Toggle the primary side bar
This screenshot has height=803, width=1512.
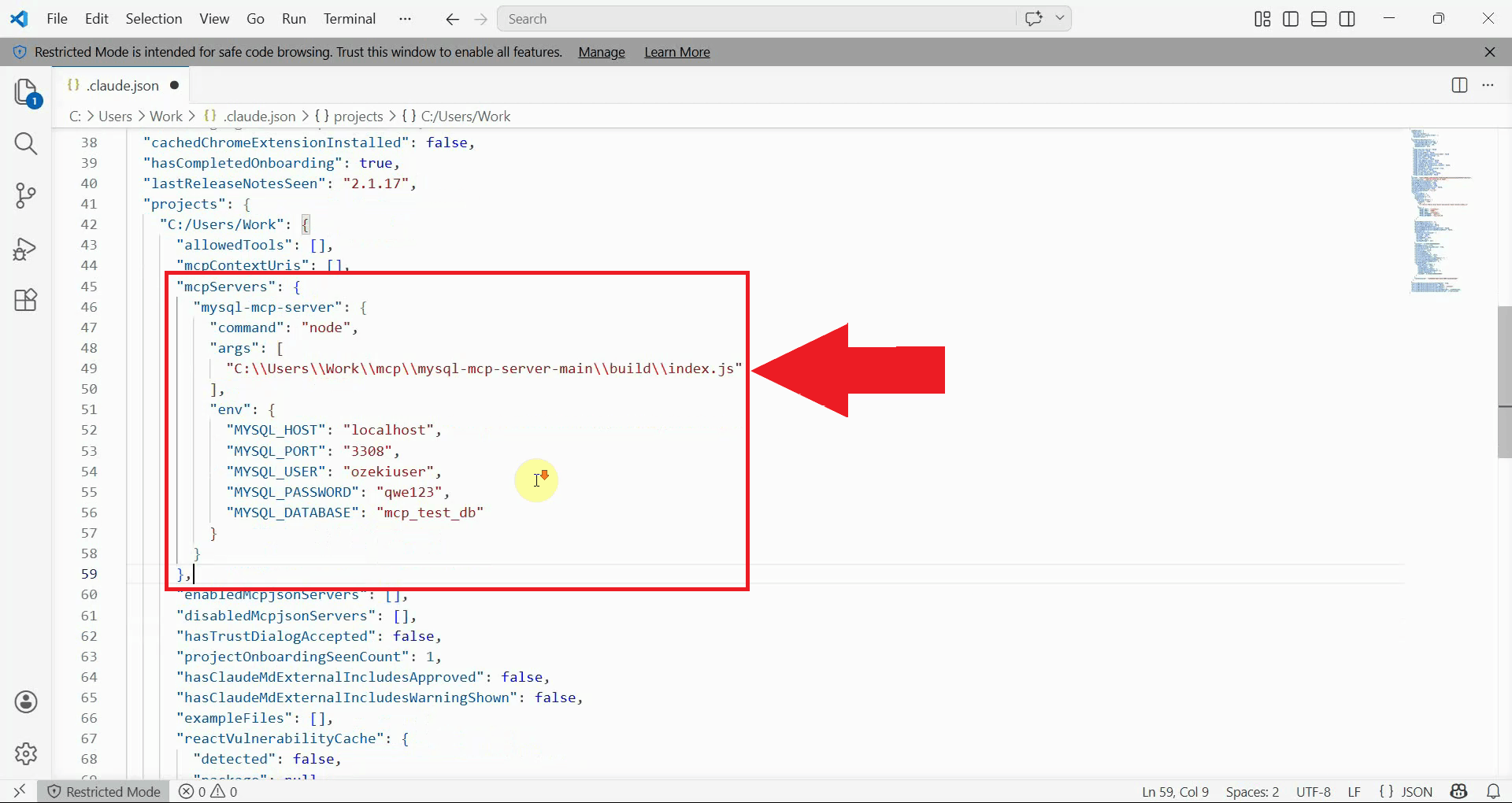click(1291, 19)
